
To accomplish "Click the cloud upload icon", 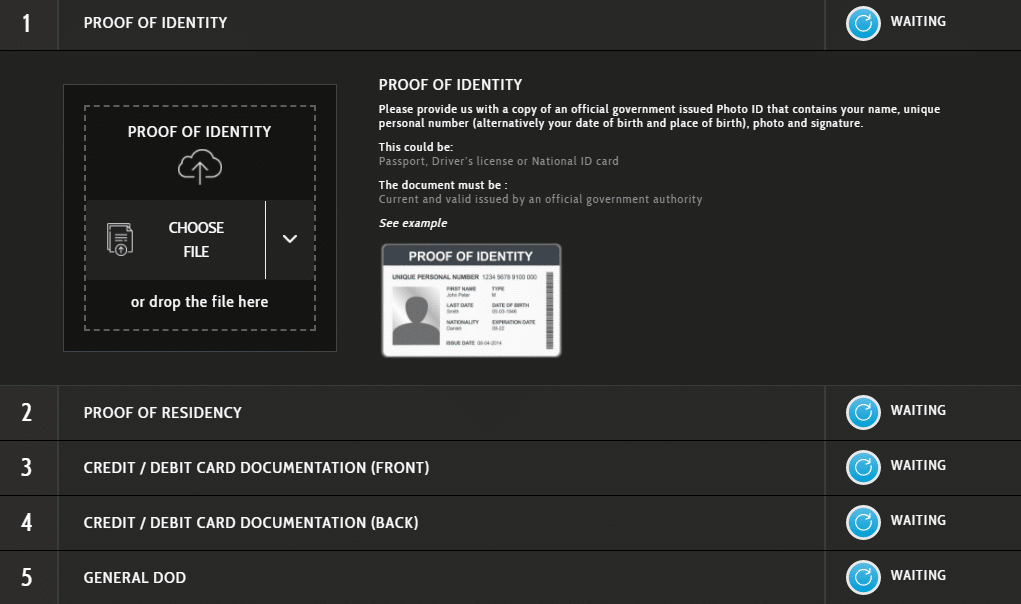I will [x=200, y=167].
